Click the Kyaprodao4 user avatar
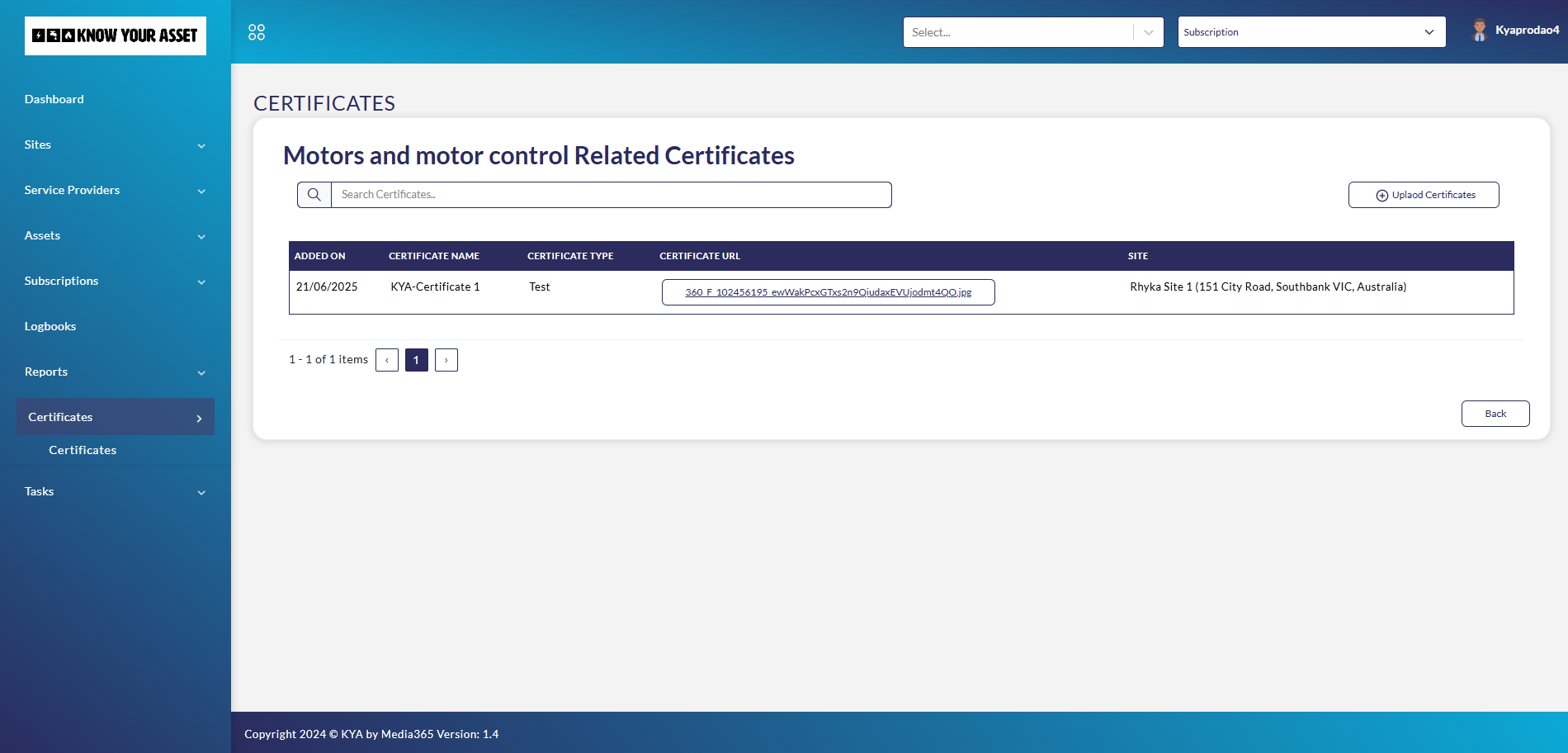Screen dimensions: 1568x753 point(1479,31)
